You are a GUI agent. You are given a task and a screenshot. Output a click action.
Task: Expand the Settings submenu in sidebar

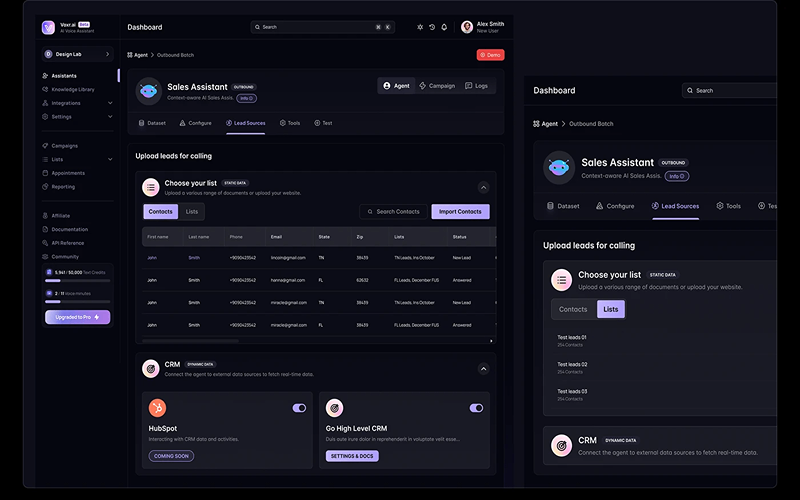click(110, 117)
